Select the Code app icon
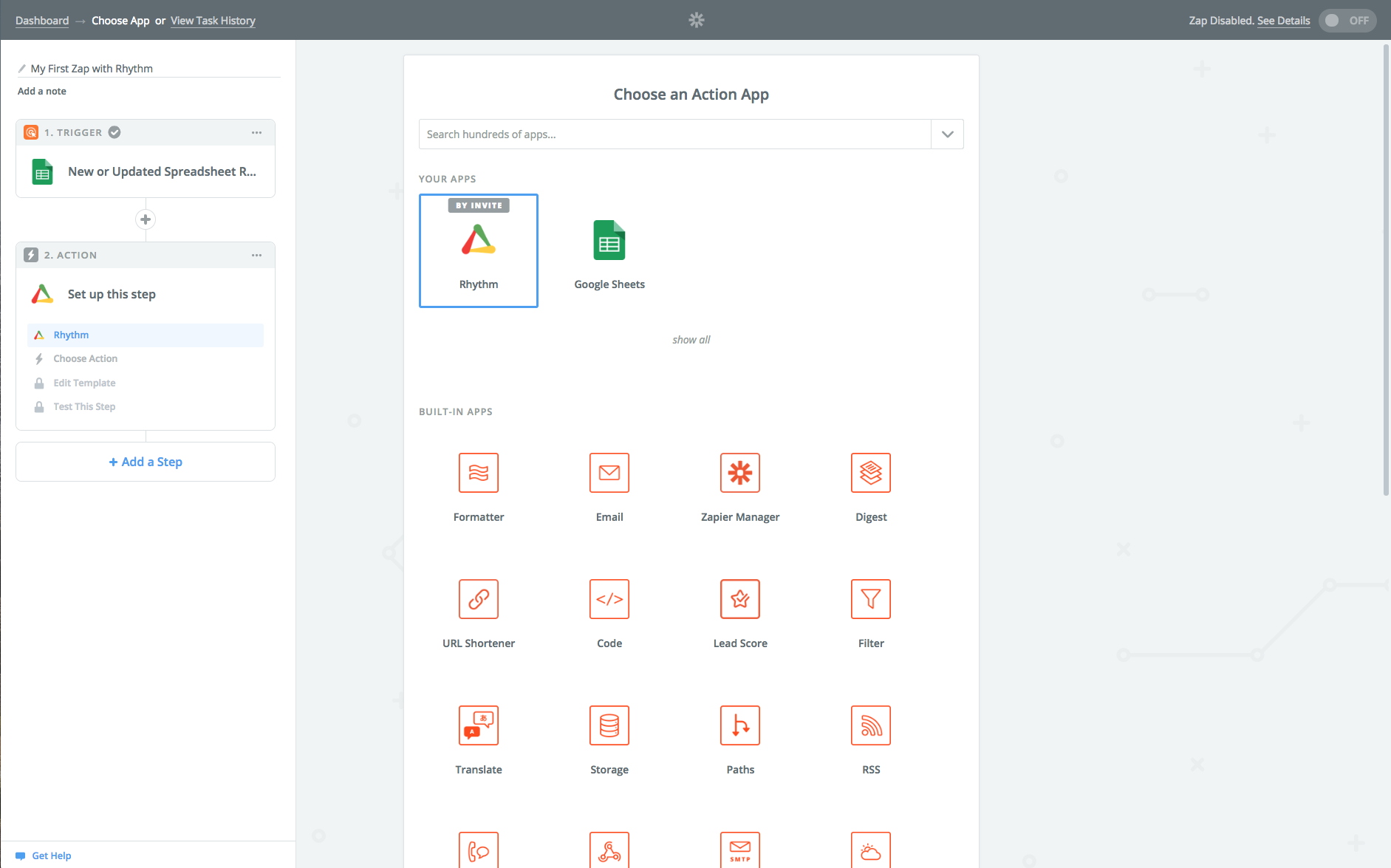Viewport: 1391px width, 868px height. coord(609,599)
